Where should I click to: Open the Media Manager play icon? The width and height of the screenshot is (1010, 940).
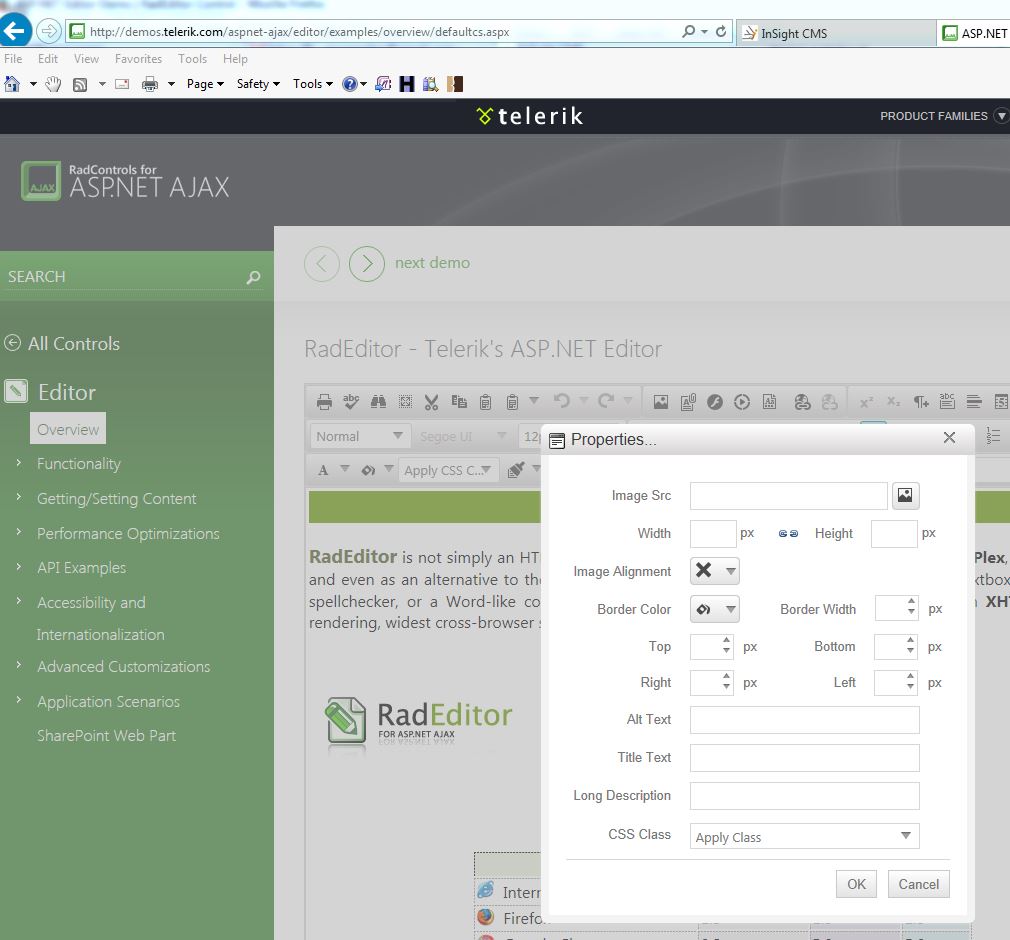point(742,402)
